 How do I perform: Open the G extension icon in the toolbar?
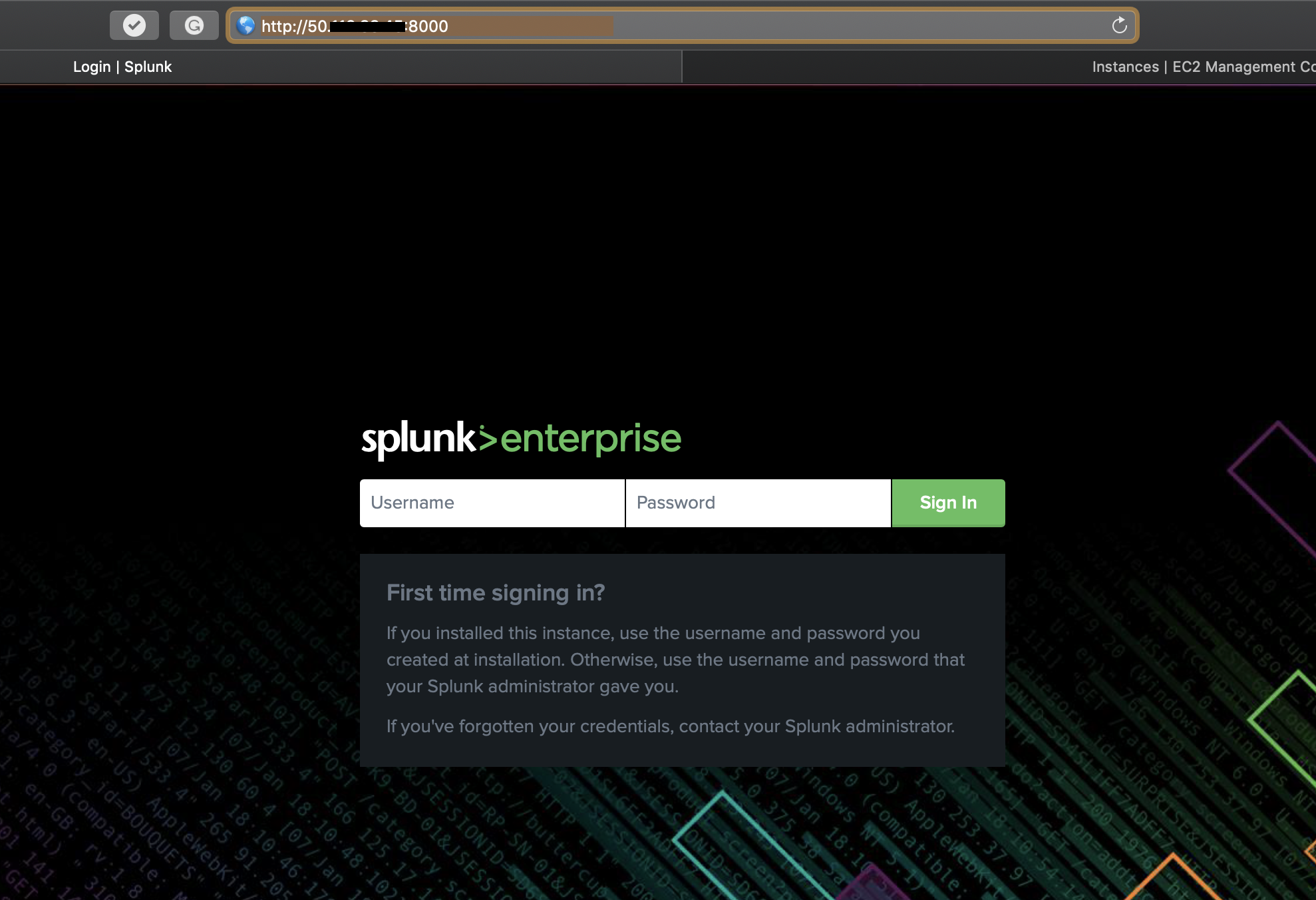[194, 25]
